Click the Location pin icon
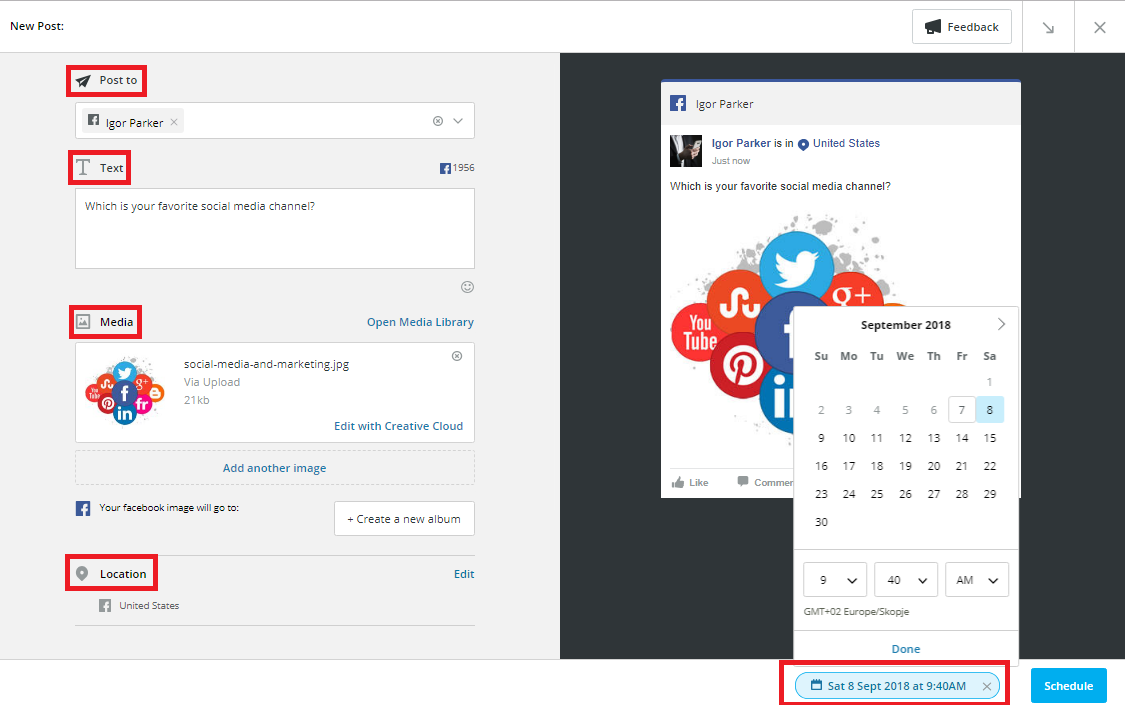 pyautogui.click(x=82, y=574)
